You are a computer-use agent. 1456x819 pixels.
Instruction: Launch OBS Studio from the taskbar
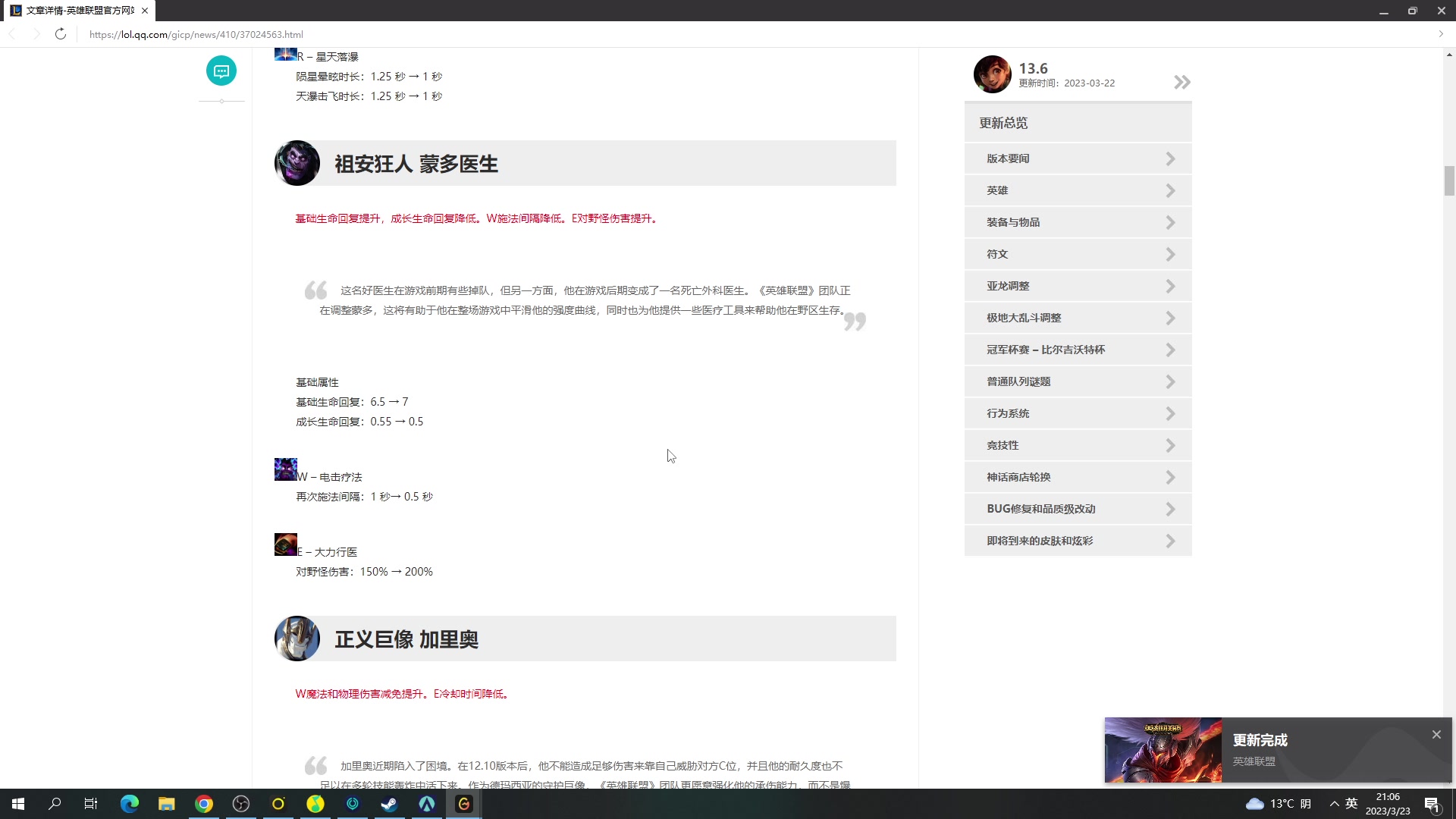(240, 804)
